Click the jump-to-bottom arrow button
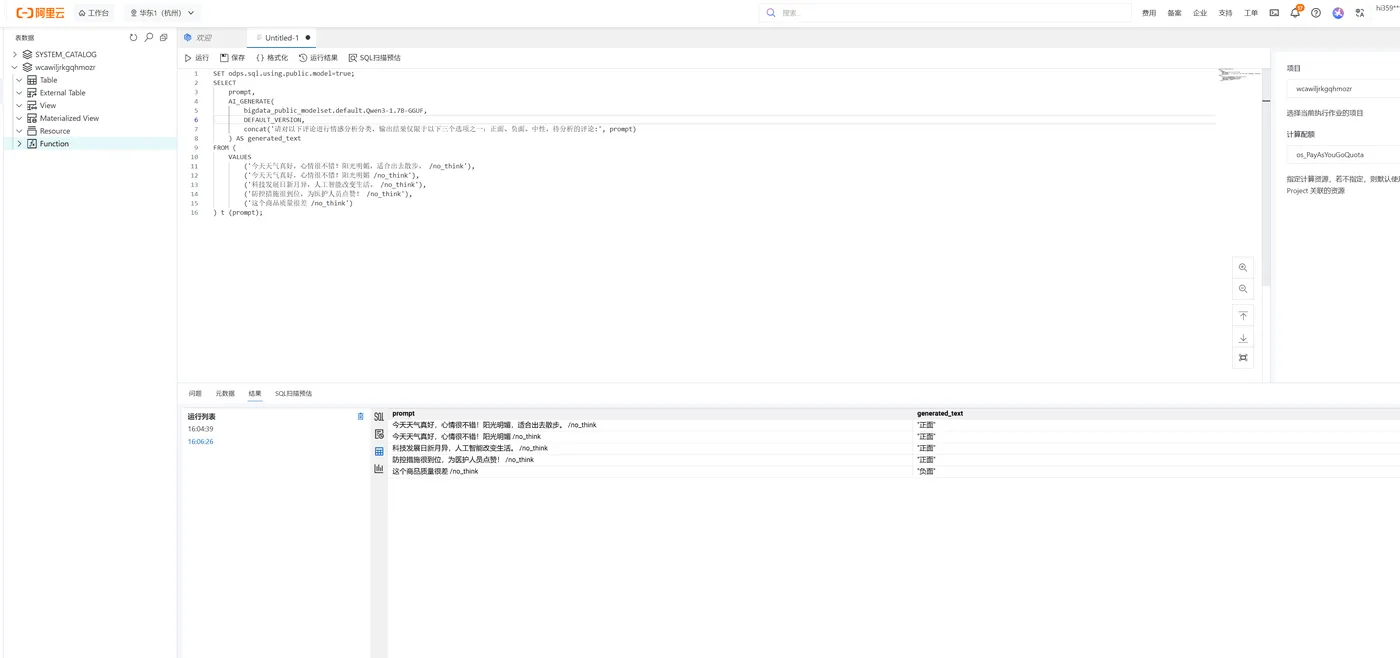 1243,338
